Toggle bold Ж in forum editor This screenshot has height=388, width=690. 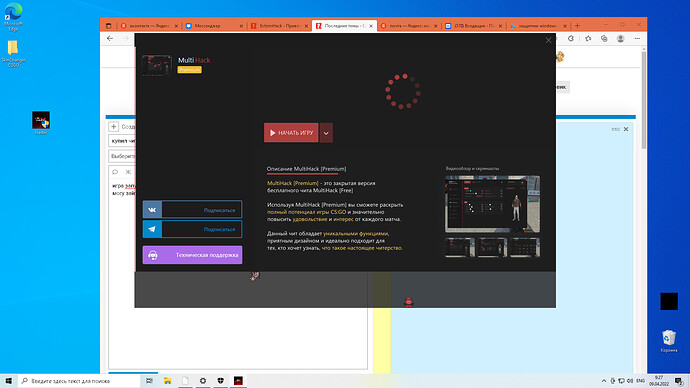tap(128, 172)
